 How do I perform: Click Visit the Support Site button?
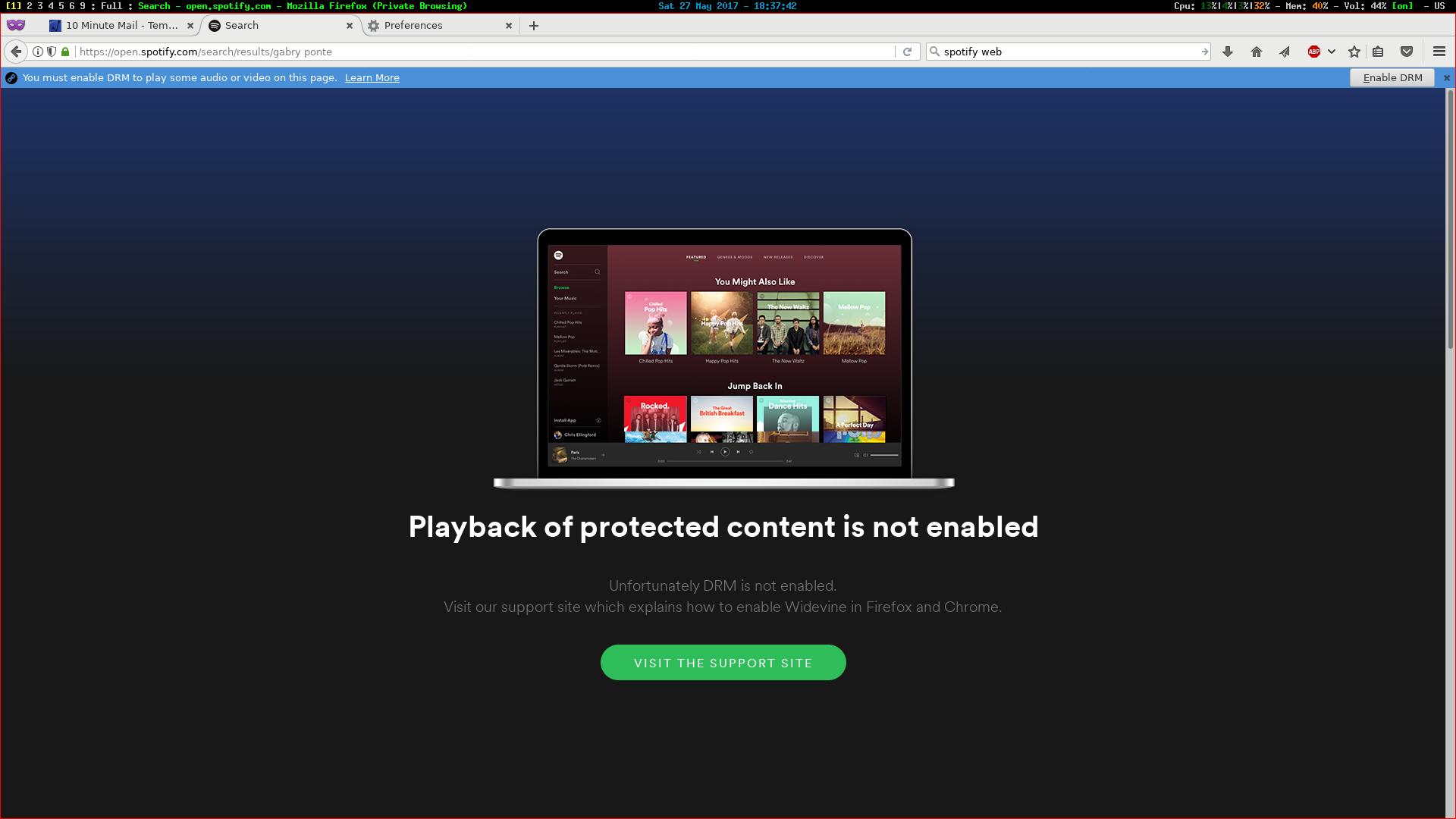[x=723, y=663]
